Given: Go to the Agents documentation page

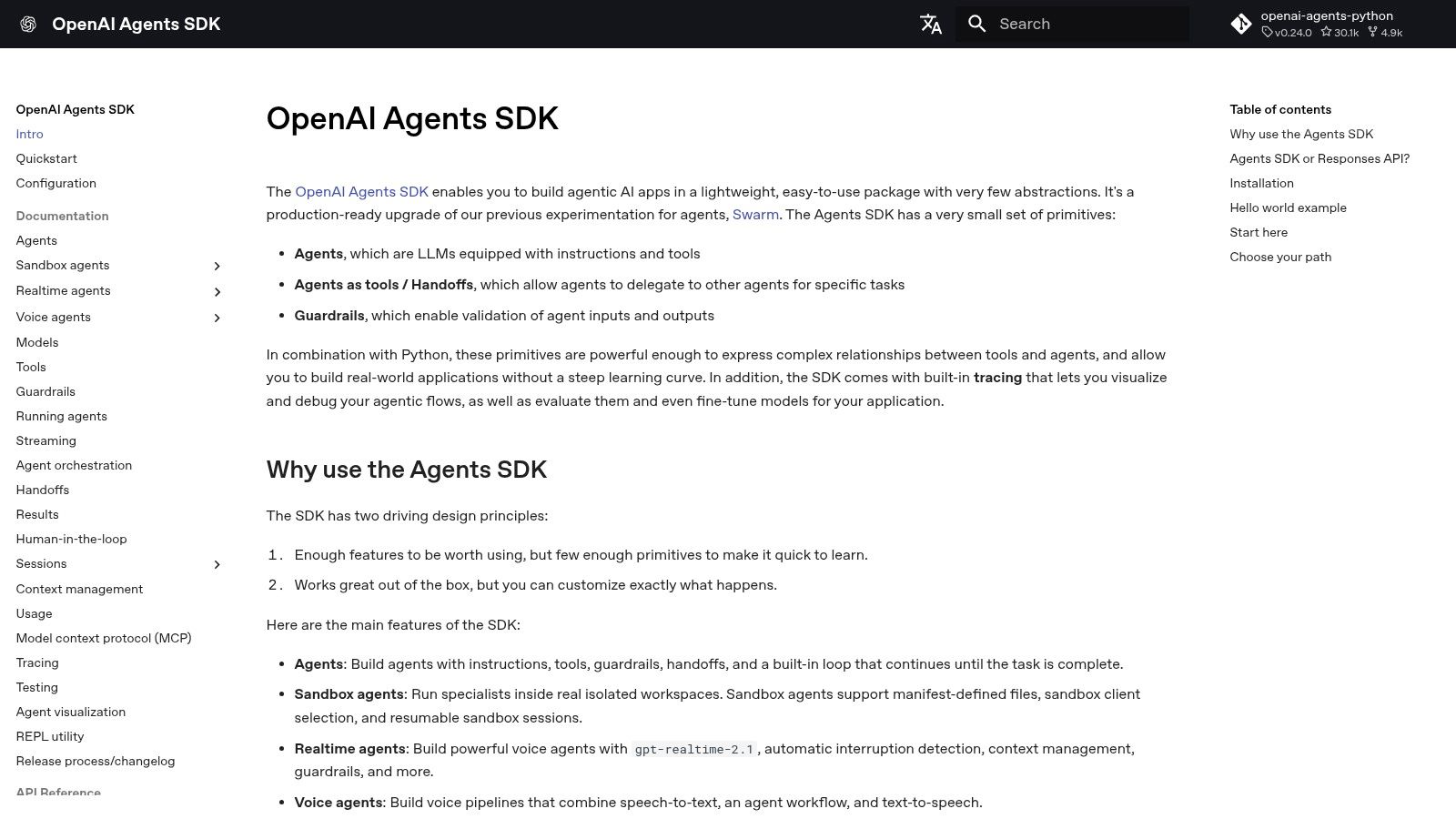Looking at the screenshot, I should coord(36,240).
